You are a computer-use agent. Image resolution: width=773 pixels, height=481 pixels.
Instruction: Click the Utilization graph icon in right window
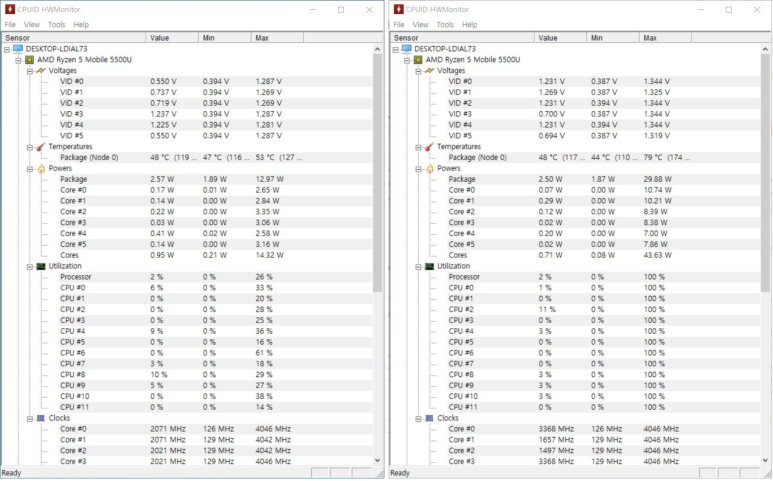coord(429,266)
